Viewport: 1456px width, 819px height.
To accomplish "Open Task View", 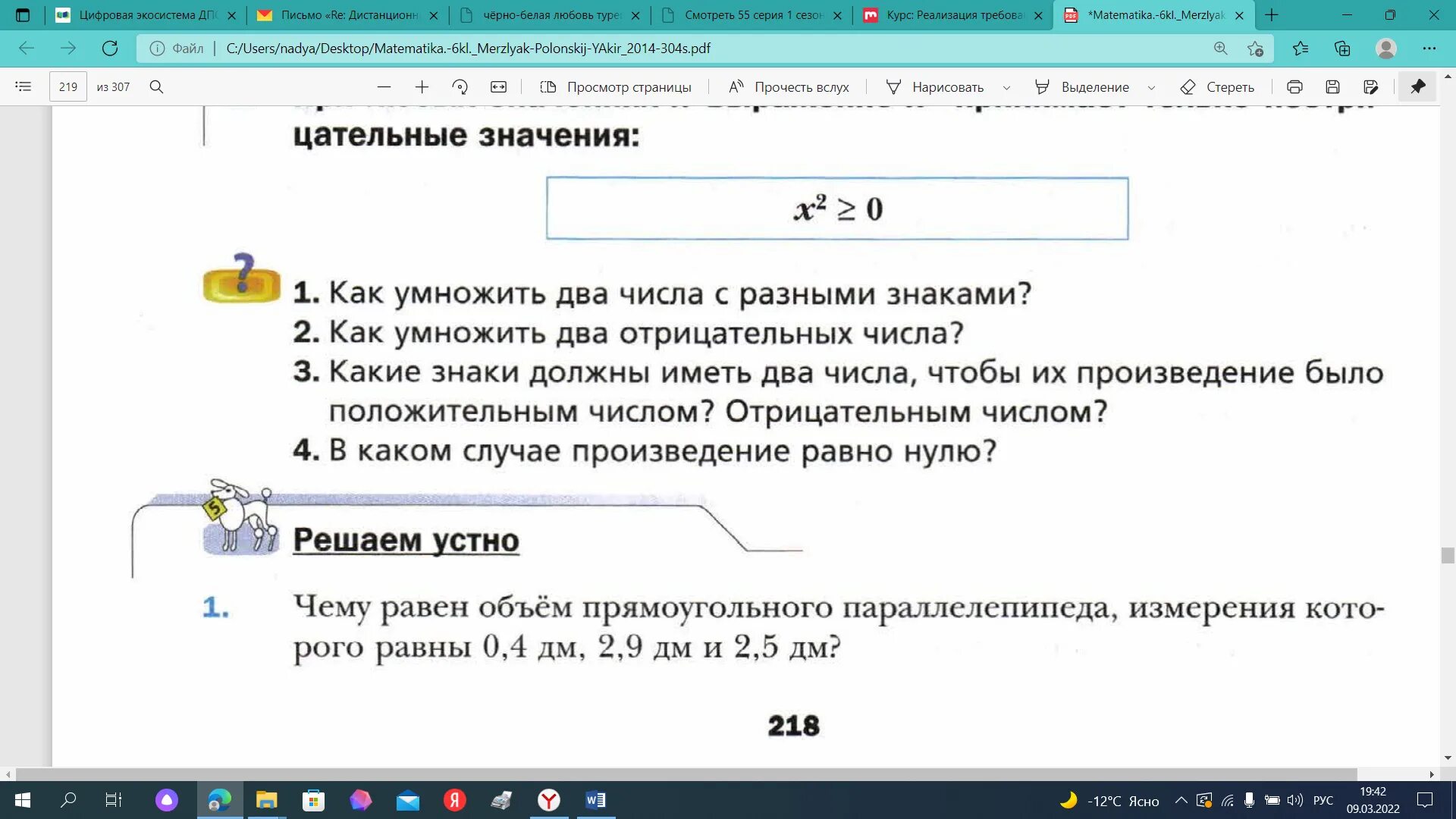I will click(114, 800).
